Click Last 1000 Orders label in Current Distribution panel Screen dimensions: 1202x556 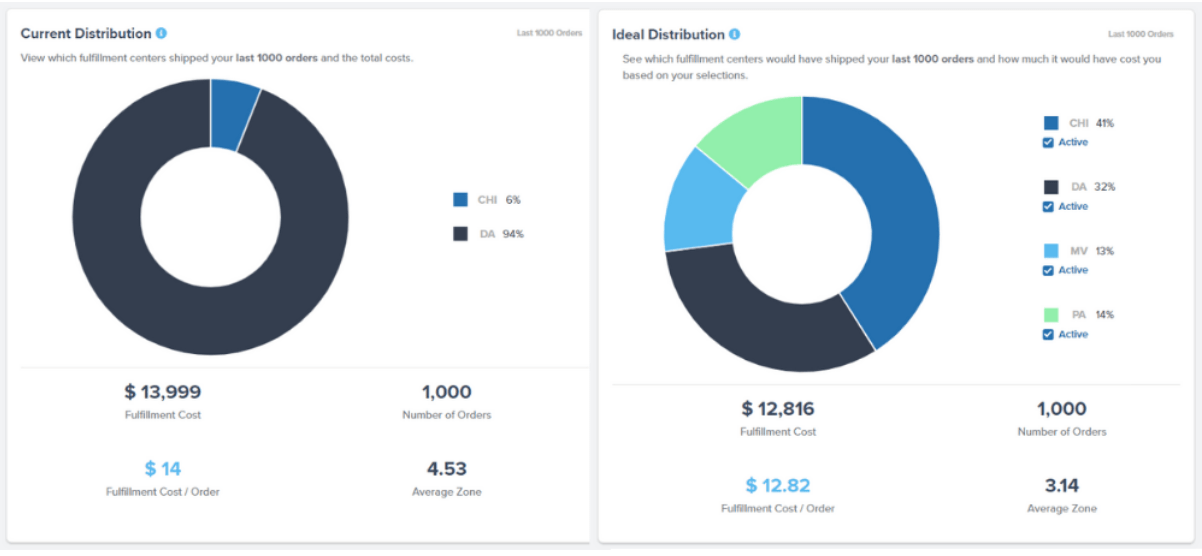pos(549,33)
